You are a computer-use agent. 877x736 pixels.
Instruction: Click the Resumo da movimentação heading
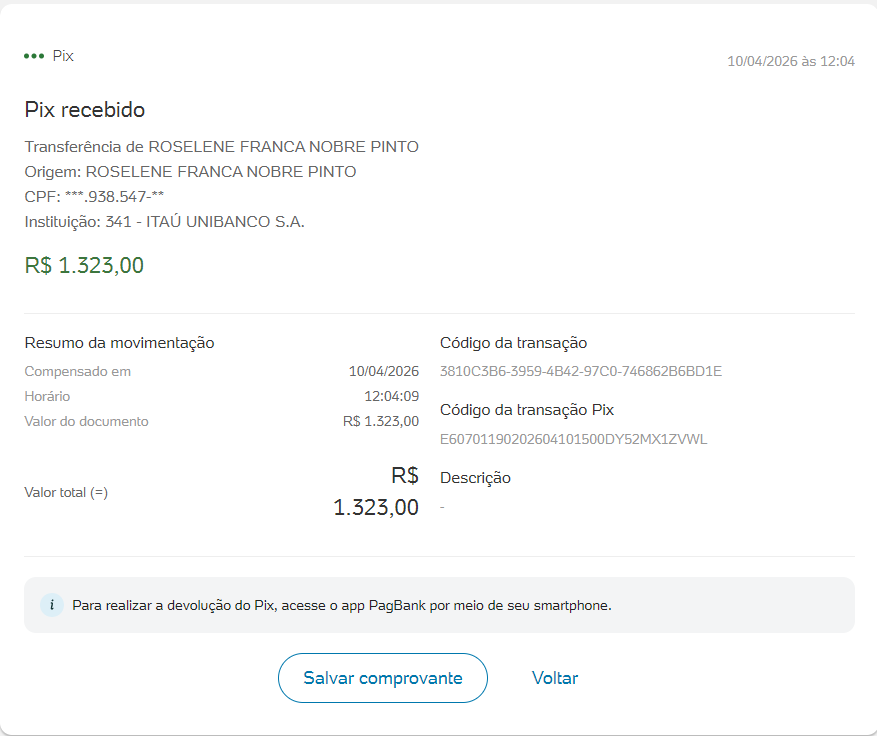119,343
